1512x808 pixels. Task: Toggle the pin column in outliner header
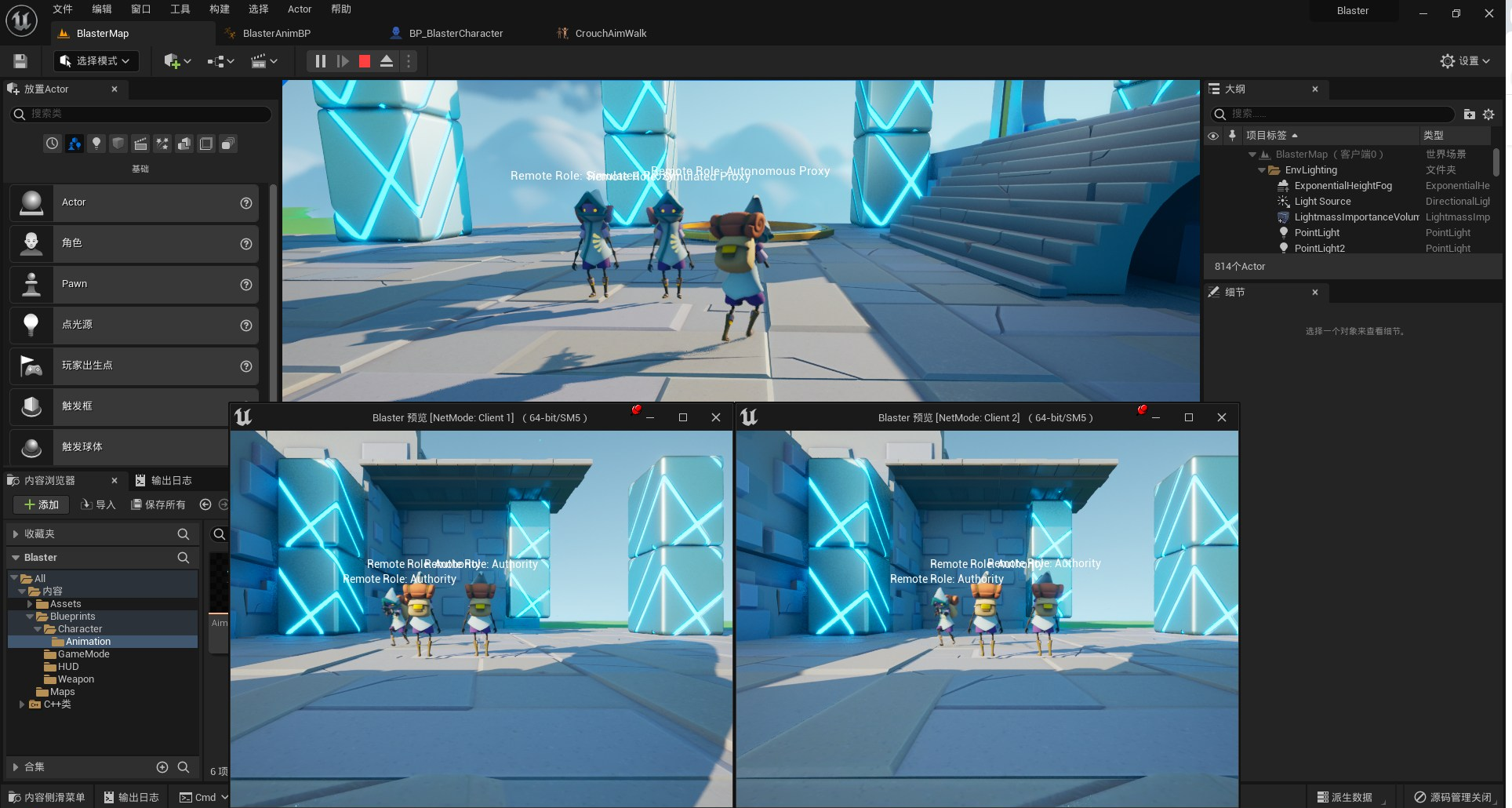coord(1232,136)
